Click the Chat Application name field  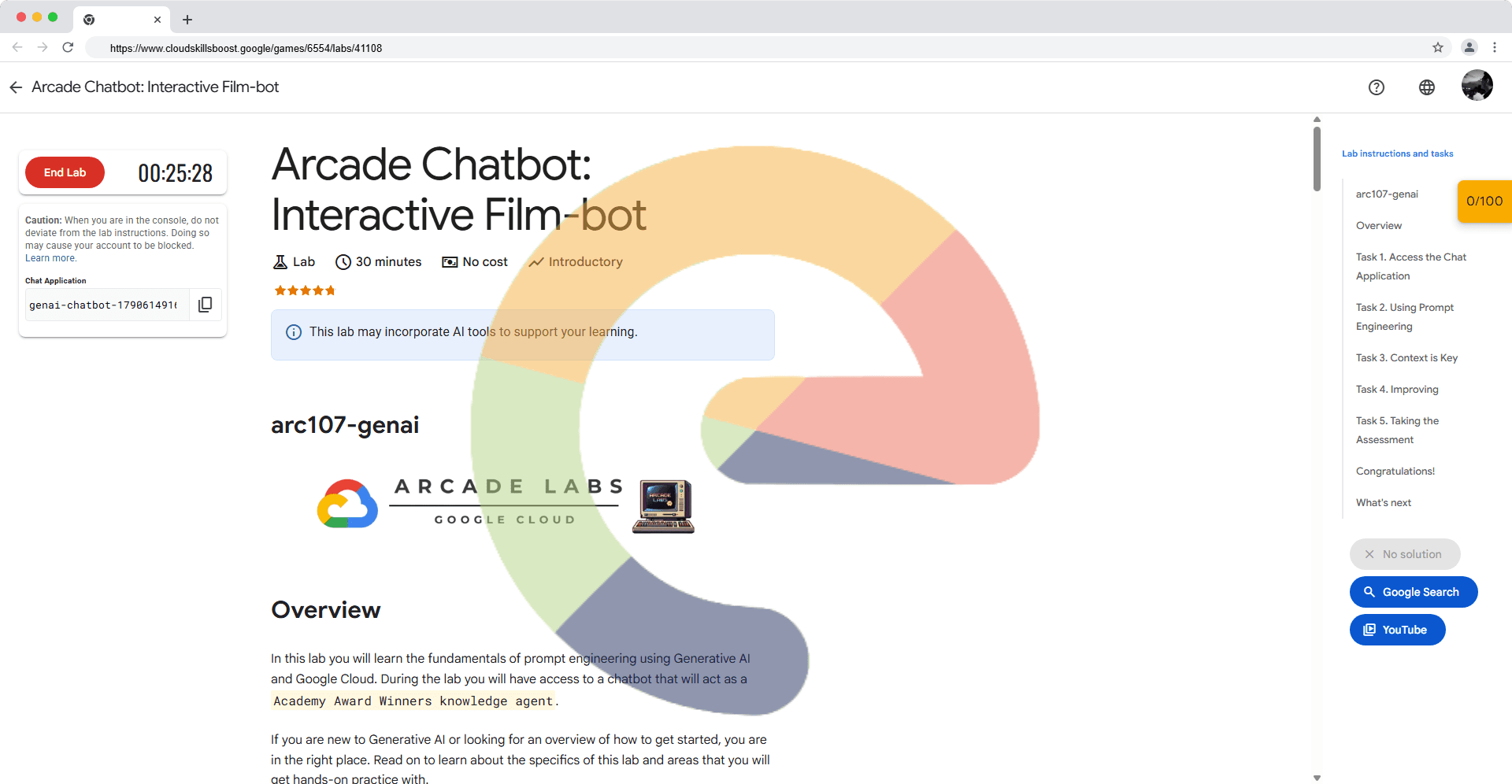(104, 305)
